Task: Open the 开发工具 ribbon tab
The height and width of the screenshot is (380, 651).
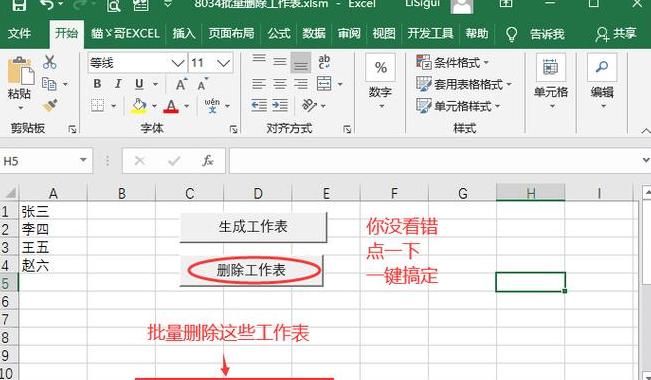Action: pyautogui.click(x=430, y=34)
